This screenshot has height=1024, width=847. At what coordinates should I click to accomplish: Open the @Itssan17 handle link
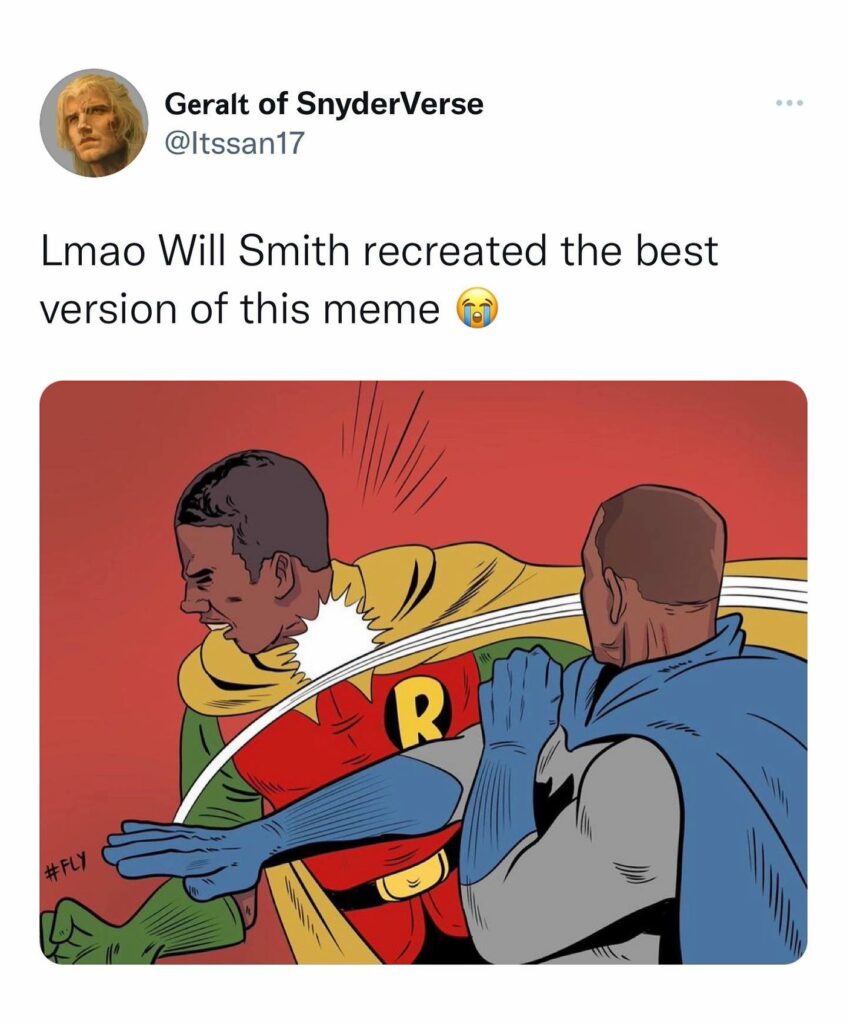coord(235,144)
